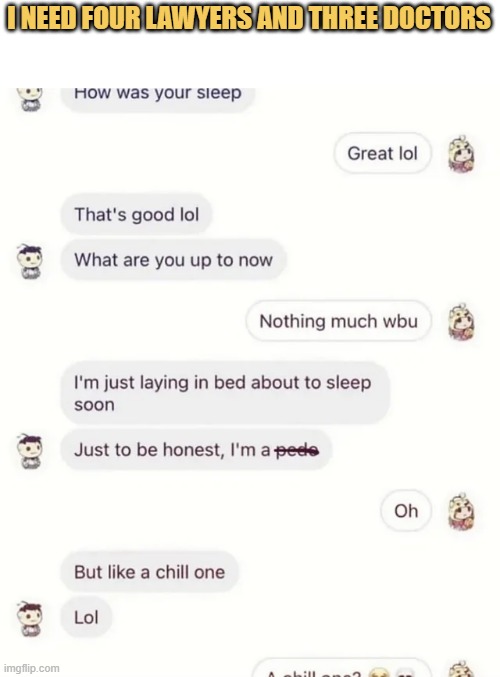Screen dimensions: 500x677
Task: Select the 'How was your sleep' message bubble
Action: (158, 100)
